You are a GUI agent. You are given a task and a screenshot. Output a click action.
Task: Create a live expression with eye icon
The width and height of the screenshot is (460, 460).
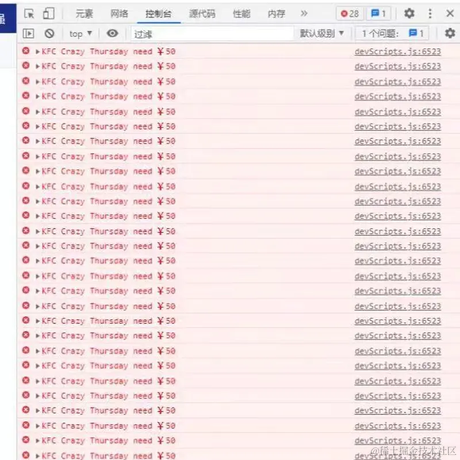(112, 33)
